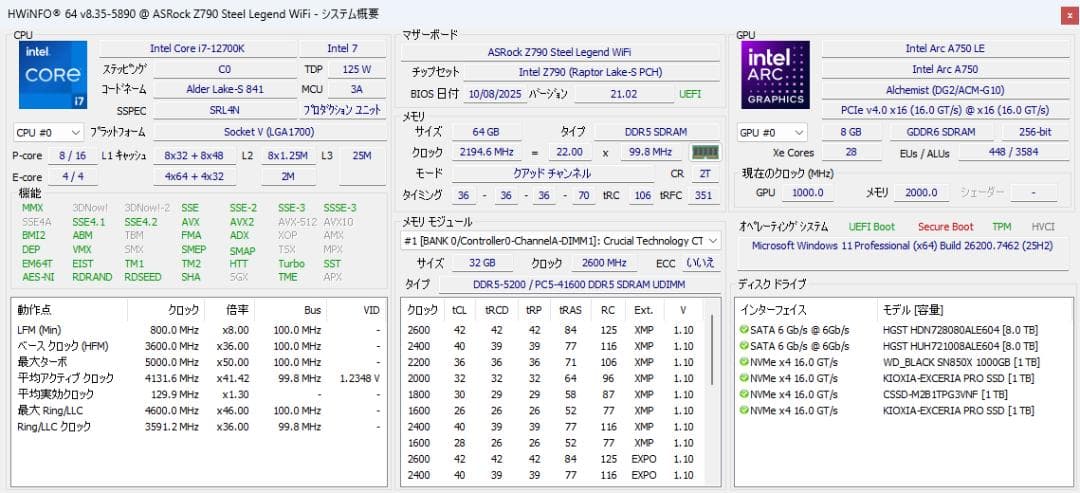Click the 倍率 column header

231,310
